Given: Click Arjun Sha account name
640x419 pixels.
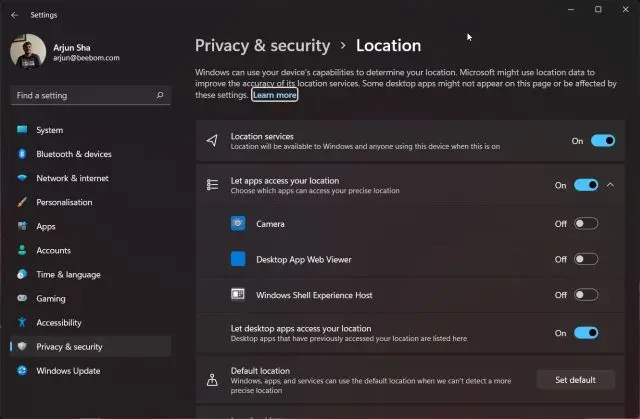Looking at the screenshot, I should pyautogui.click(x=72, y=47).
